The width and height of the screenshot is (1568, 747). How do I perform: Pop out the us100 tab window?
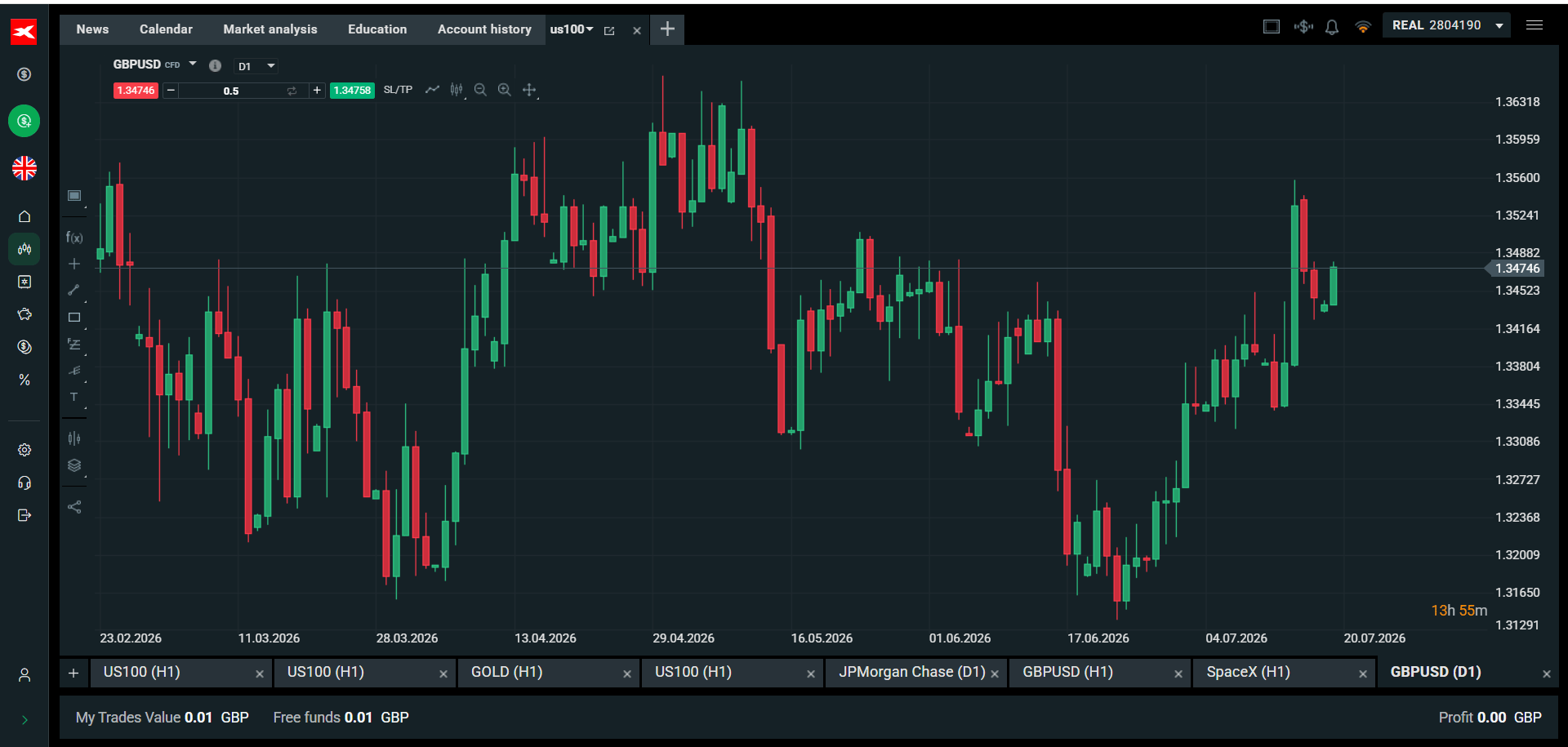(x=609, y=30)
